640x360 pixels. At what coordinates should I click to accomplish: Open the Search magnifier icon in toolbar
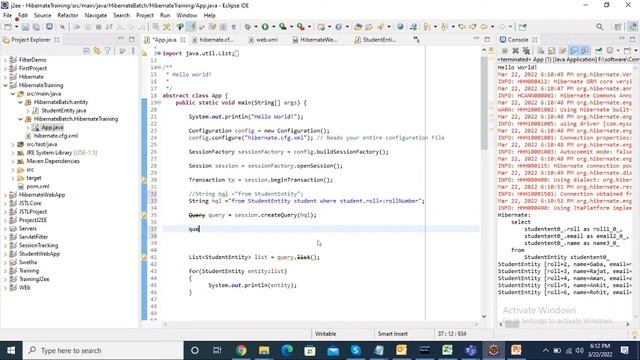pos(599,27)
